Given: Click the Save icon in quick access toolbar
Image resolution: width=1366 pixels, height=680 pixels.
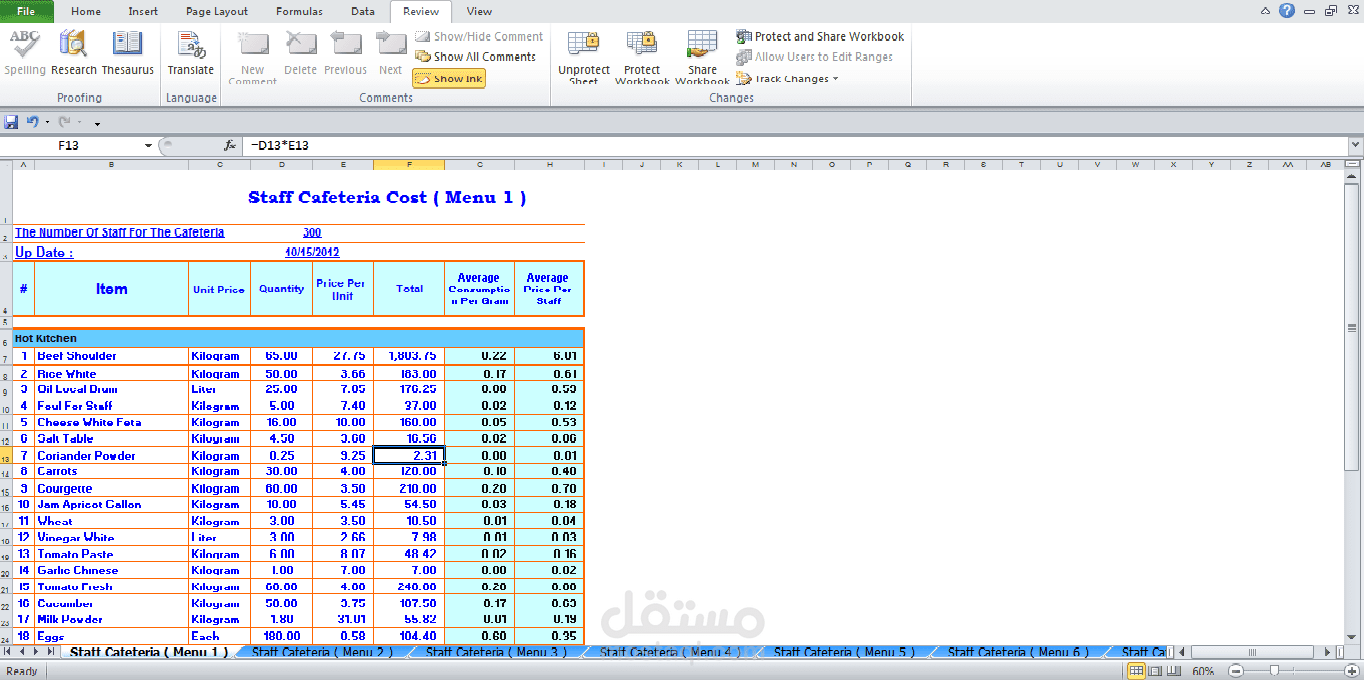Looking at the screenshot, I should click(x=11, y=122).
